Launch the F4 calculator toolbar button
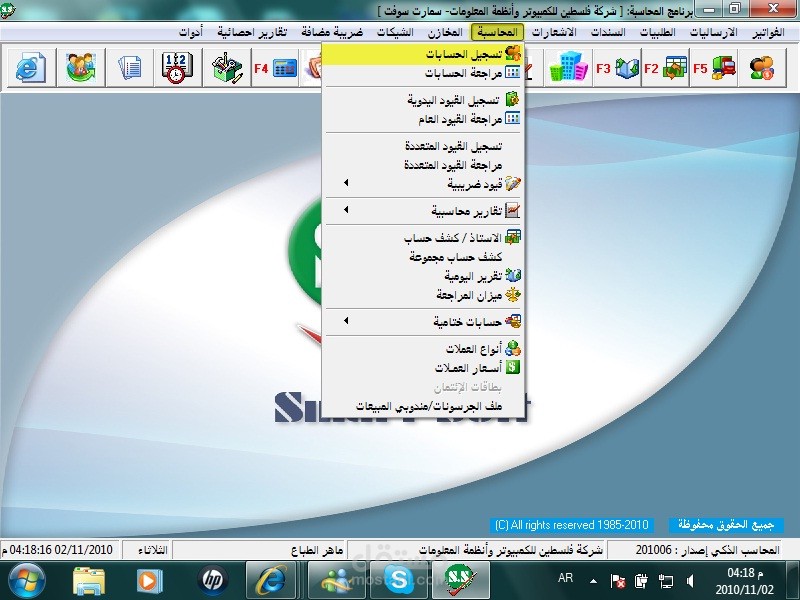The width and height of the screenshot is (800, 600). [276, 67]
